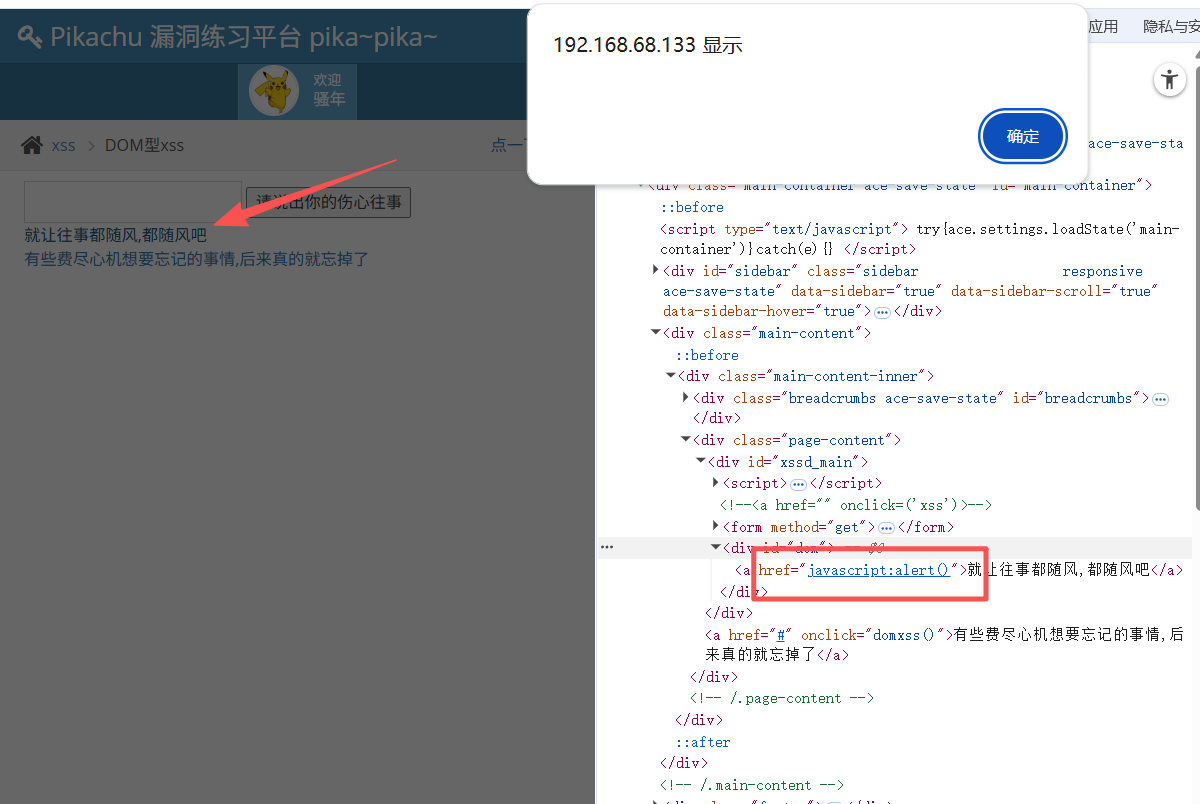
Task: Collapse the page-content div node
Action: (x=686, y=440)
